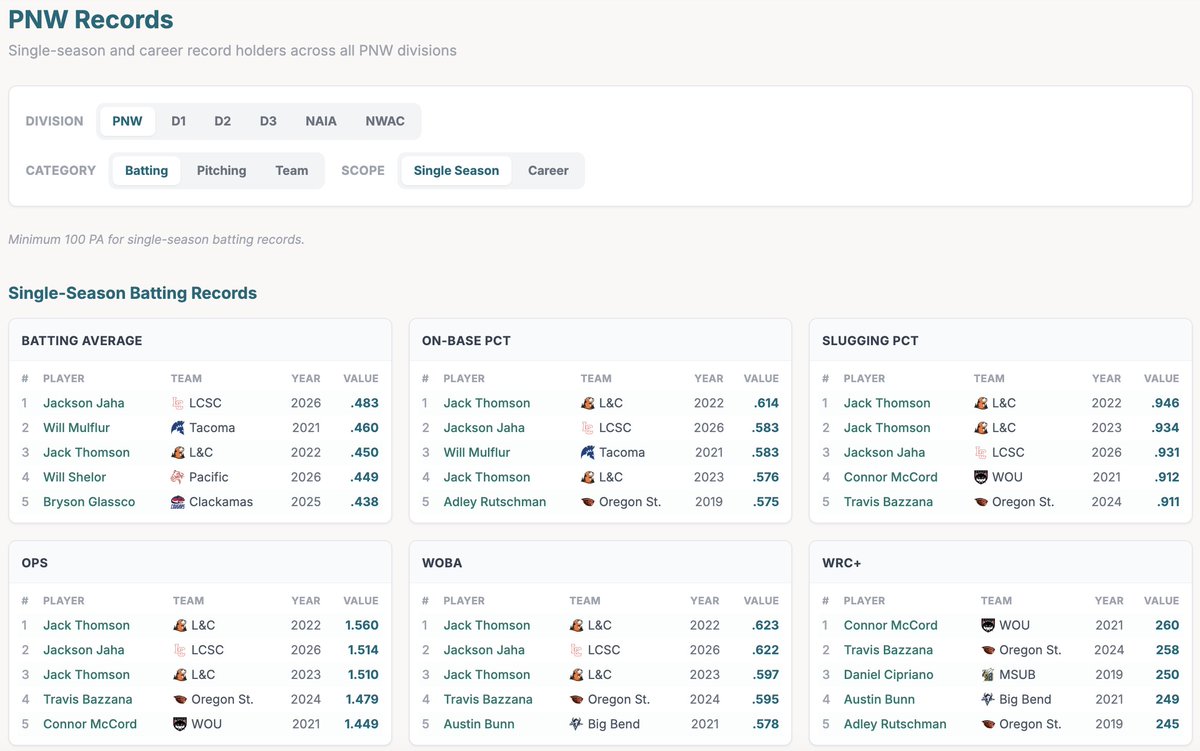Select the Career scope option

[x=547, y=170]
